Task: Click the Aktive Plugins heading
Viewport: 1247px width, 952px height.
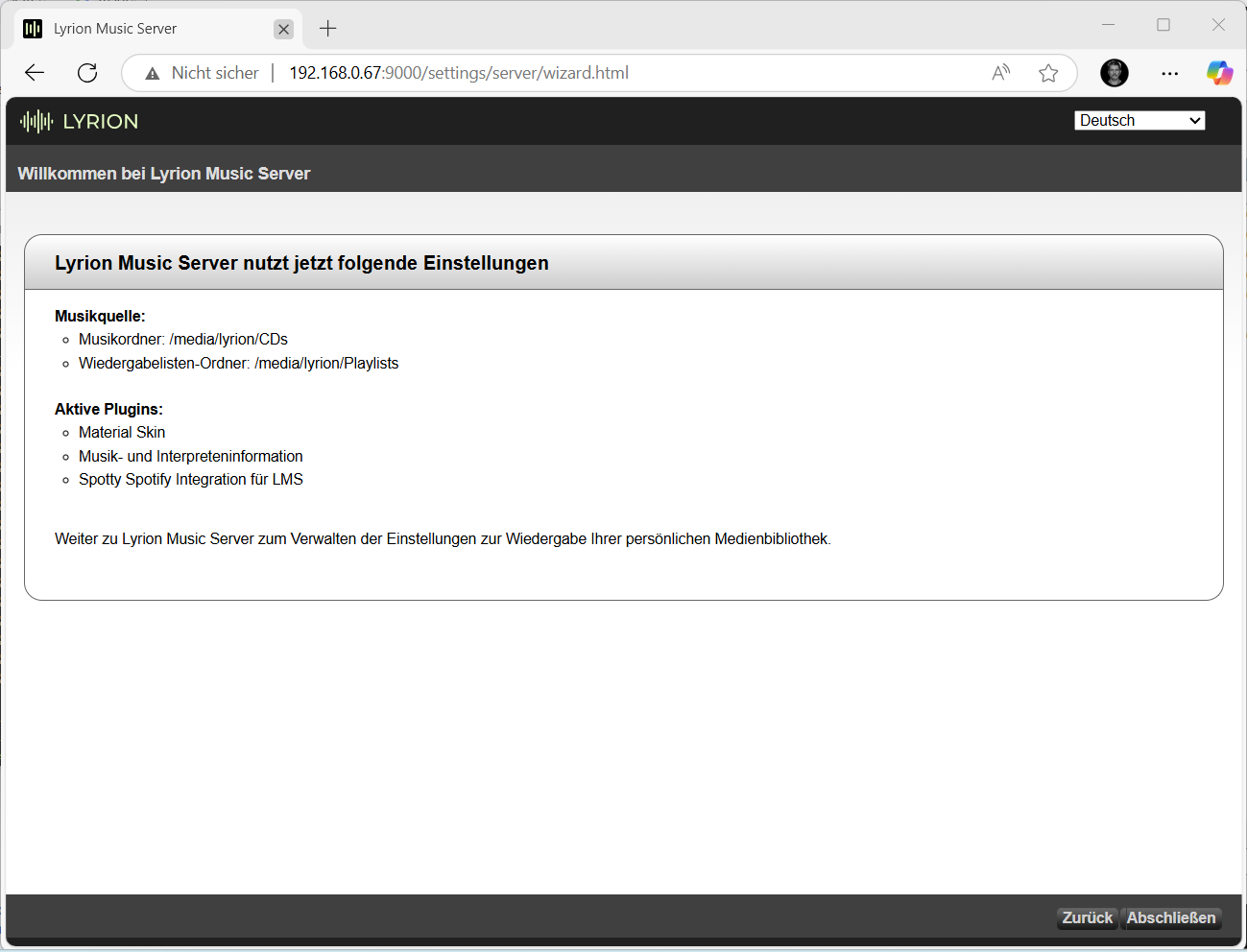Action: pos(108,409)
